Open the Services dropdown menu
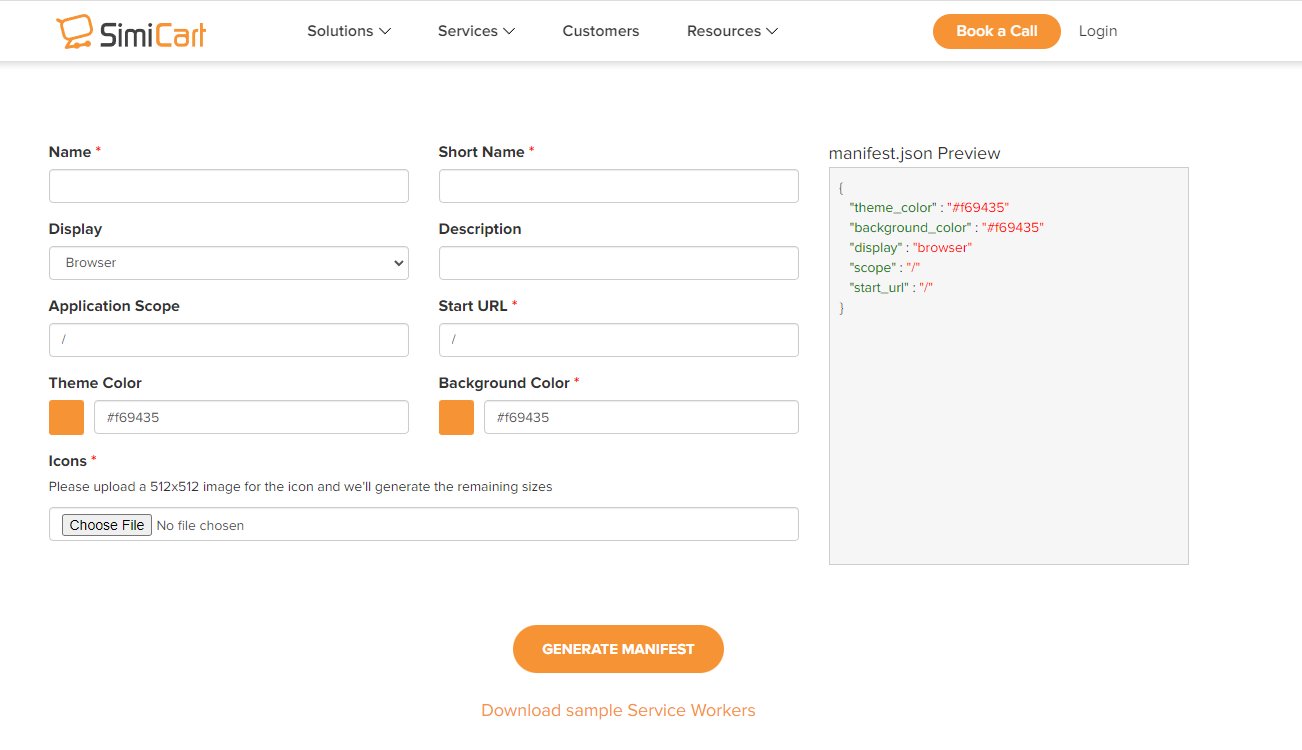This screenshot has width=1302, height=750. tap(476, 31)
